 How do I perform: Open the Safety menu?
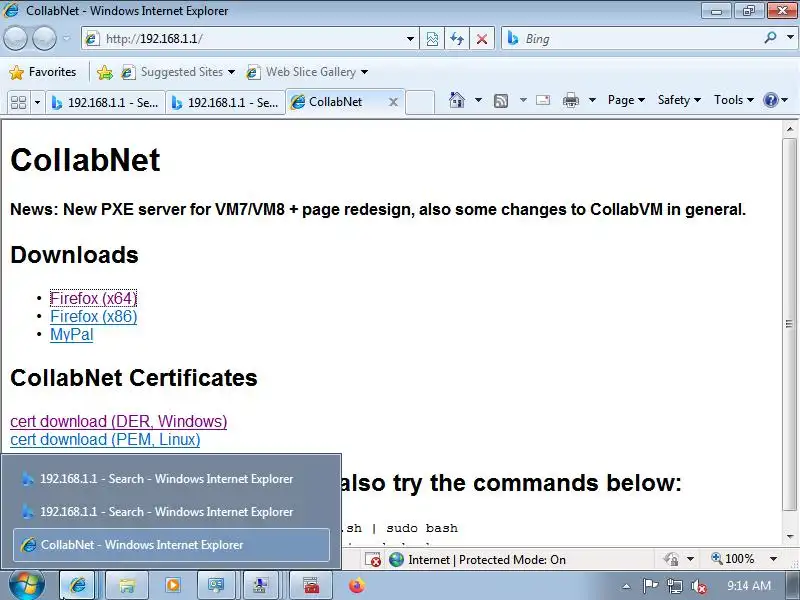(679, 100)
